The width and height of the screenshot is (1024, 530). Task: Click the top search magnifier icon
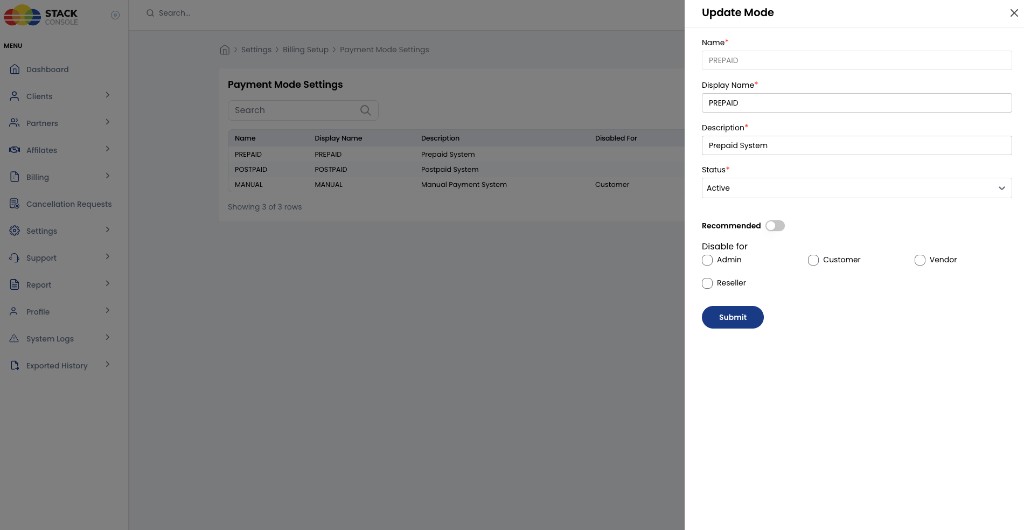tap(150, 13)
